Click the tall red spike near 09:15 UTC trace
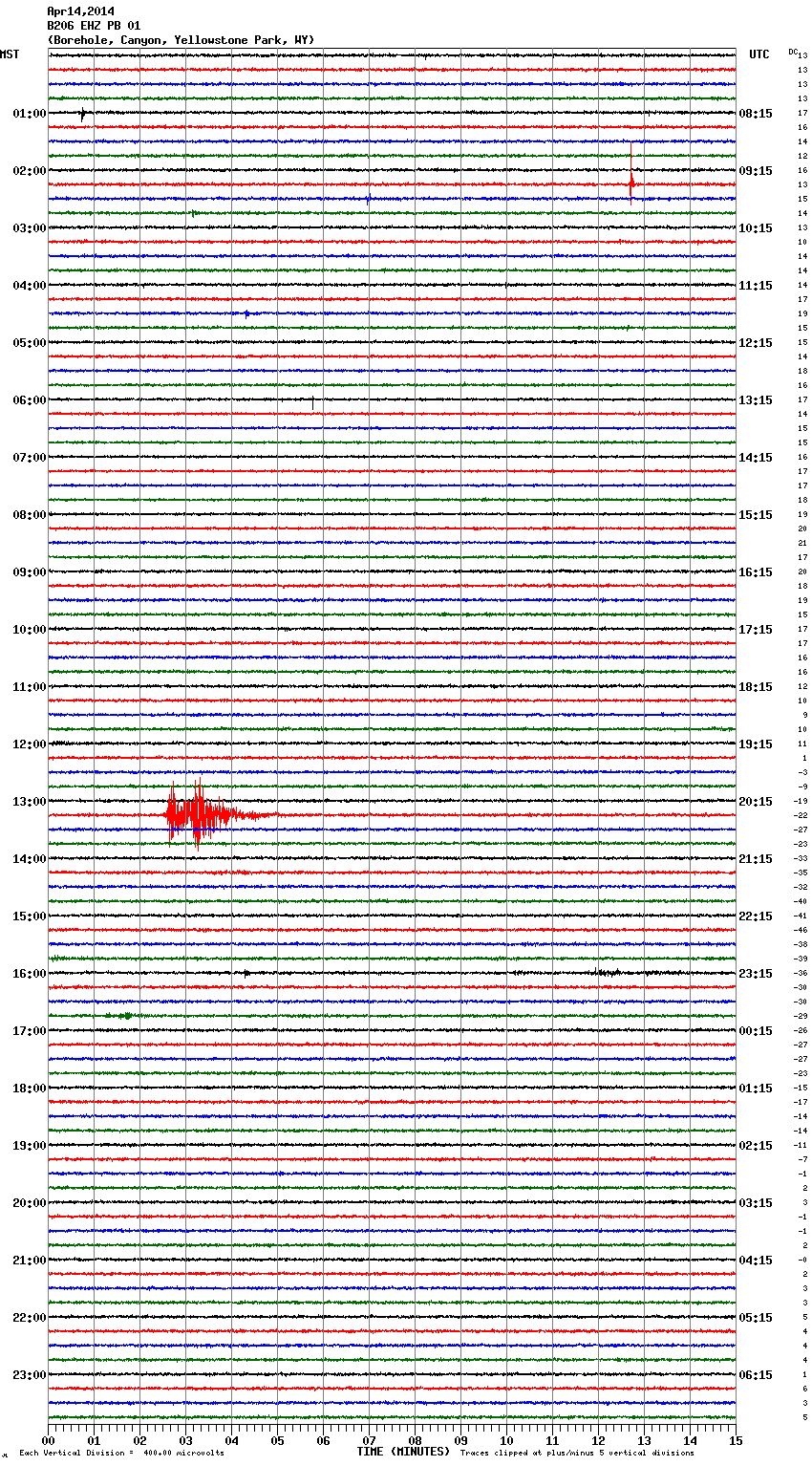 [x=631, y=174]
